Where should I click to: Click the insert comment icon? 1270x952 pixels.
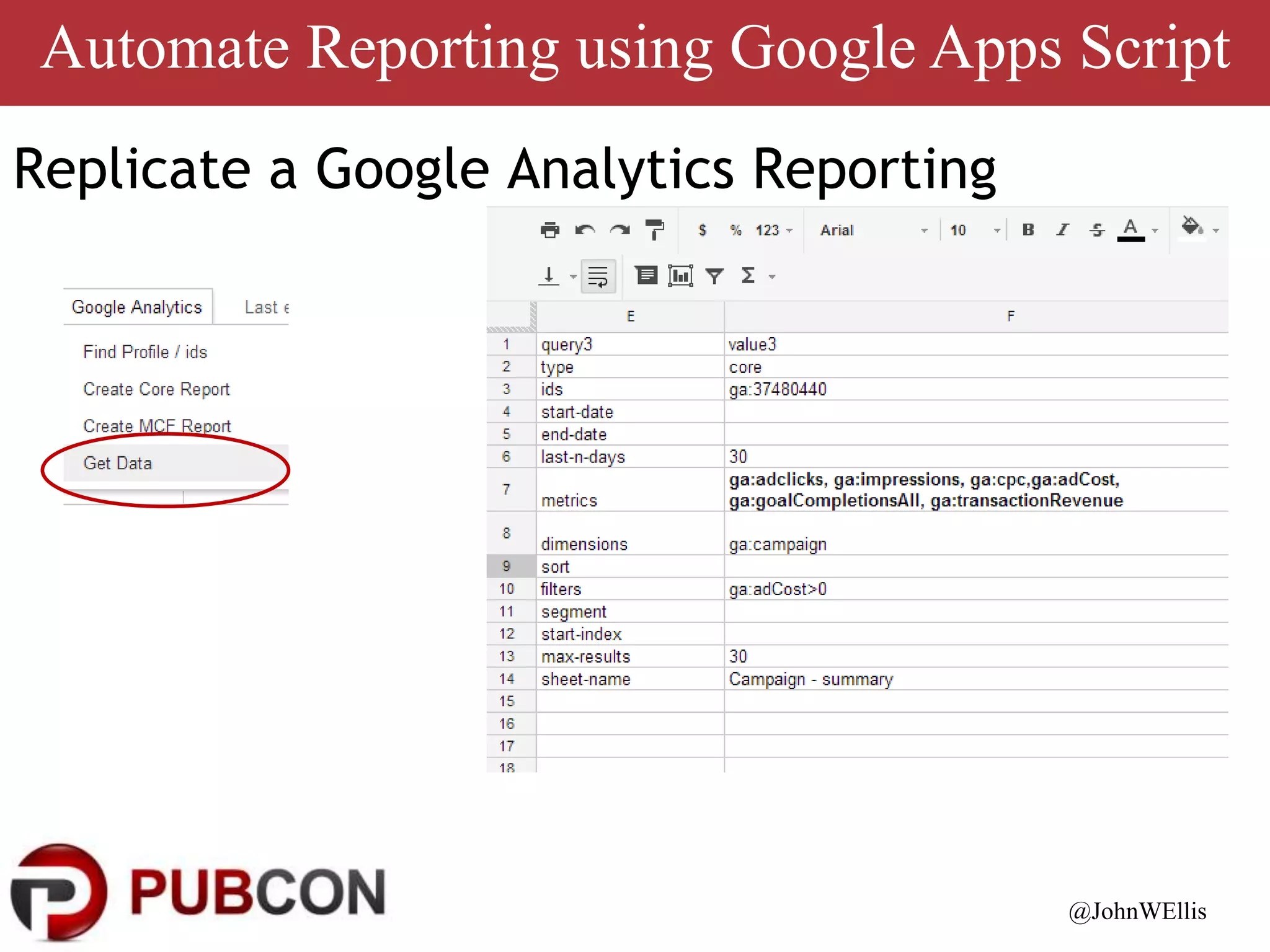pos(646,275)
